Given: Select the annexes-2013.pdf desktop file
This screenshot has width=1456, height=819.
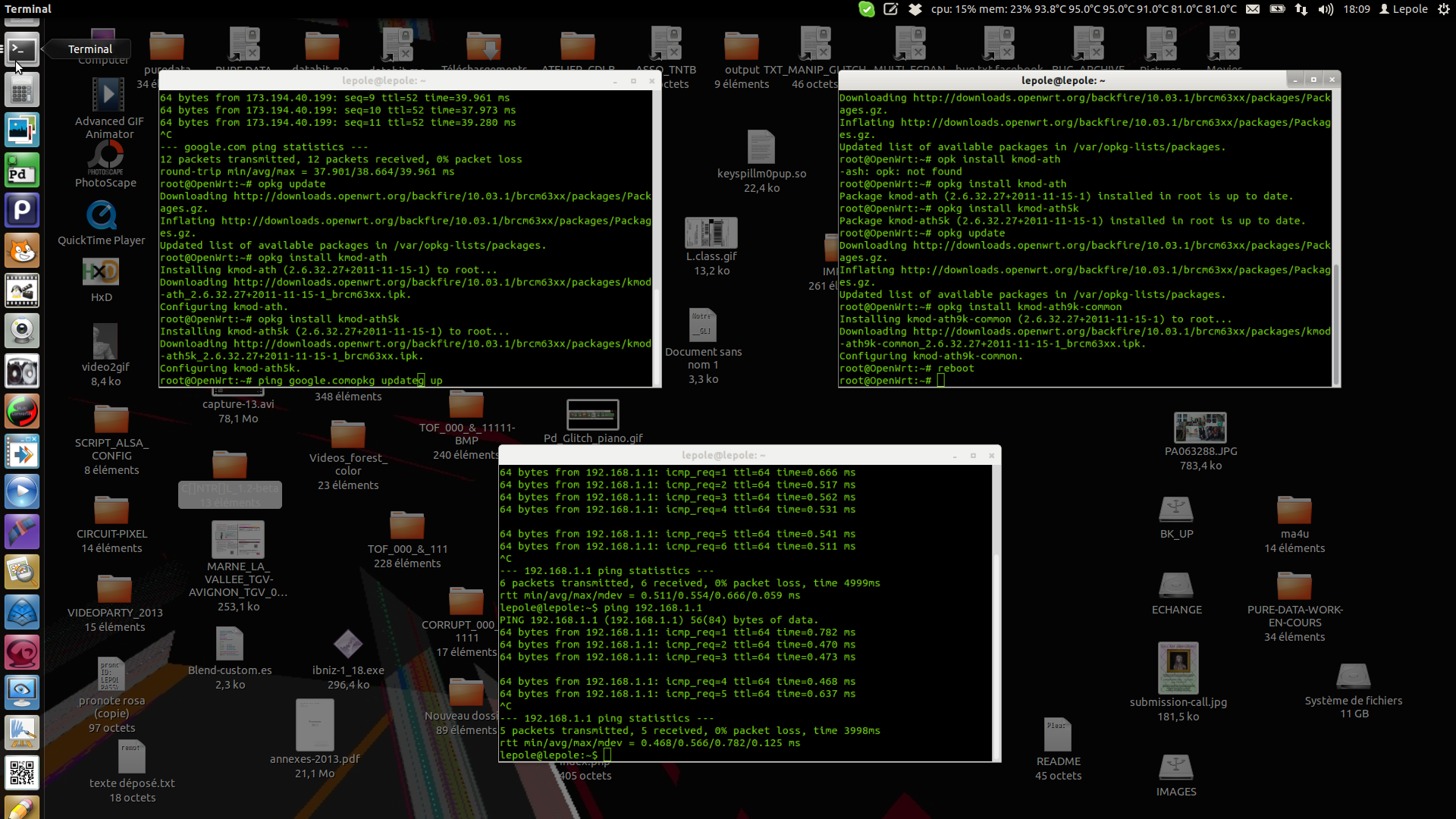Looking at the screenshot, I should pyautogui.click(x=315, y=726).
